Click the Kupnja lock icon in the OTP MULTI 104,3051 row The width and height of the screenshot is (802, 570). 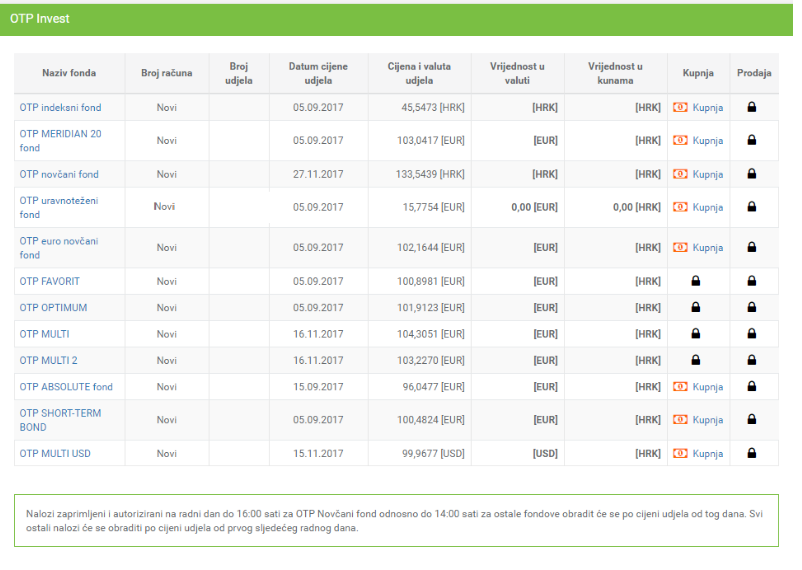click(x=696, y=334)
